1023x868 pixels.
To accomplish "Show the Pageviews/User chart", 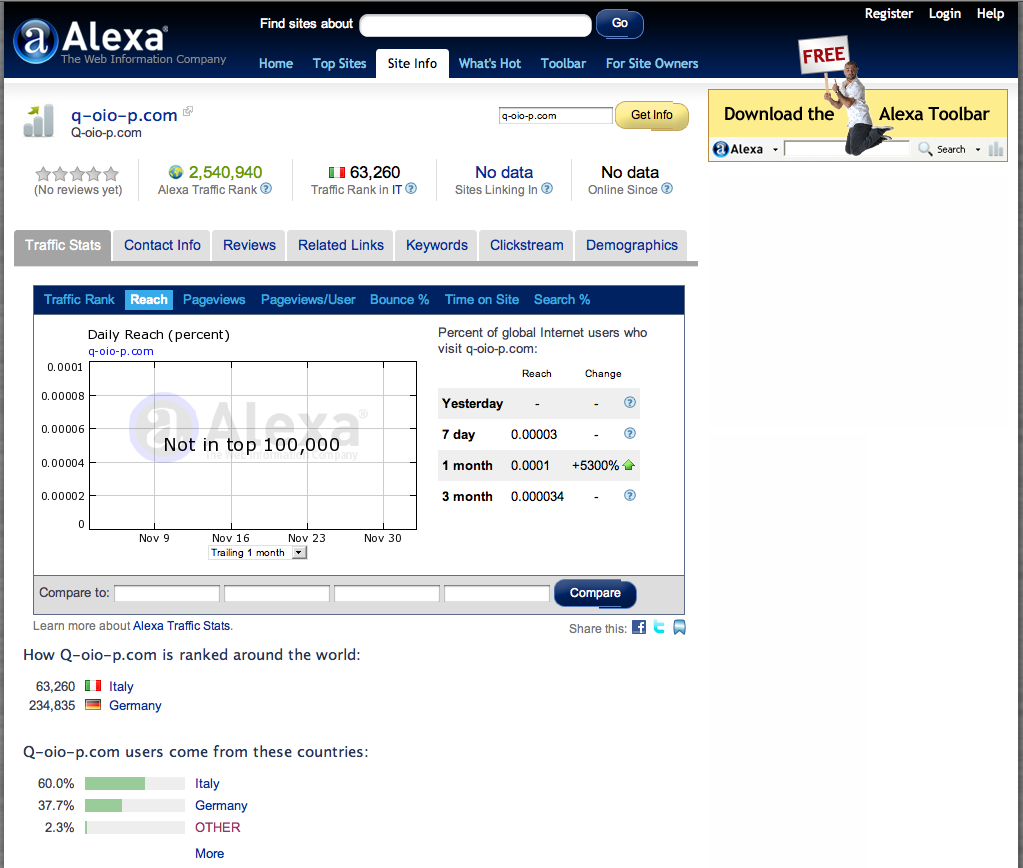I will (x=308, y=300).
